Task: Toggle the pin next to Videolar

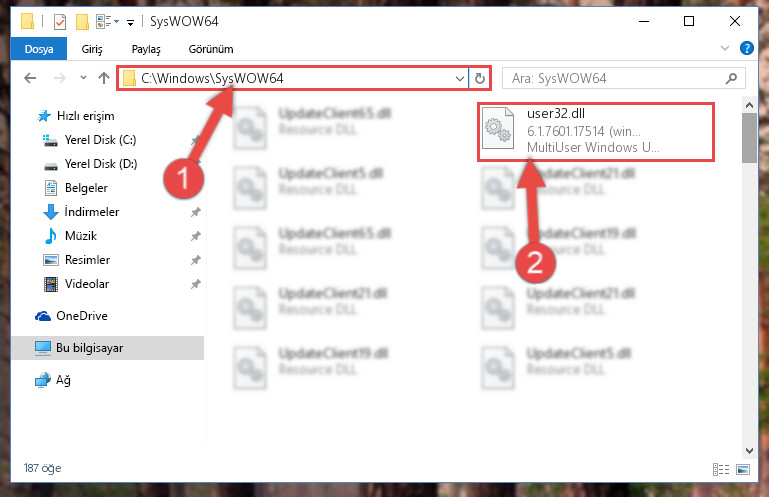Action: point(196,284)
